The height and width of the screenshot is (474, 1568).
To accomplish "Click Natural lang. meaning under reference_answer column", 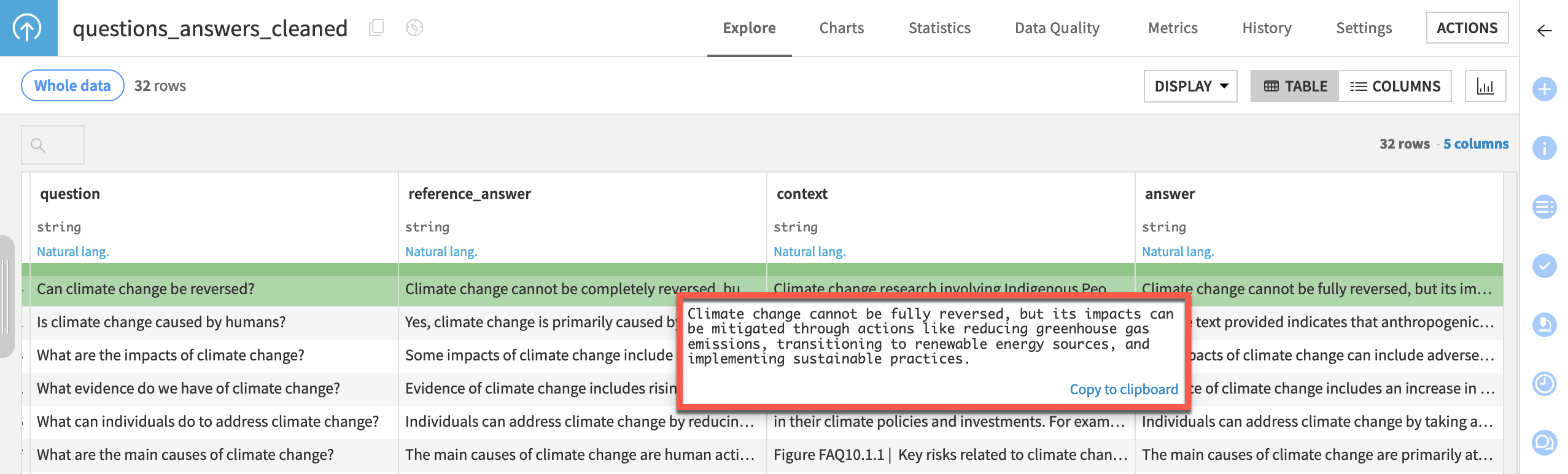I will 441,252.
